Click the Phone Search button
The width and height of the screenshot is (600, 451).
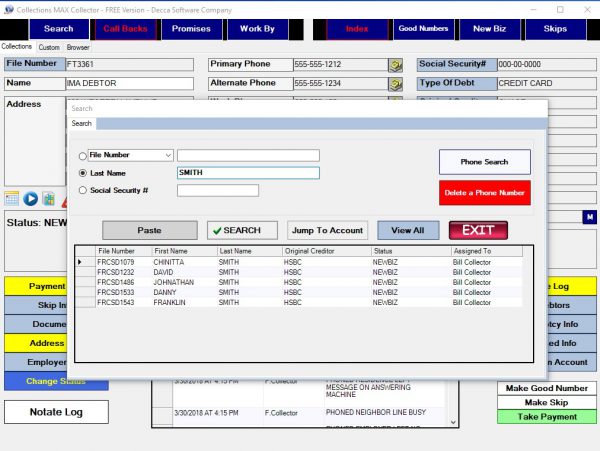[484, 162]
